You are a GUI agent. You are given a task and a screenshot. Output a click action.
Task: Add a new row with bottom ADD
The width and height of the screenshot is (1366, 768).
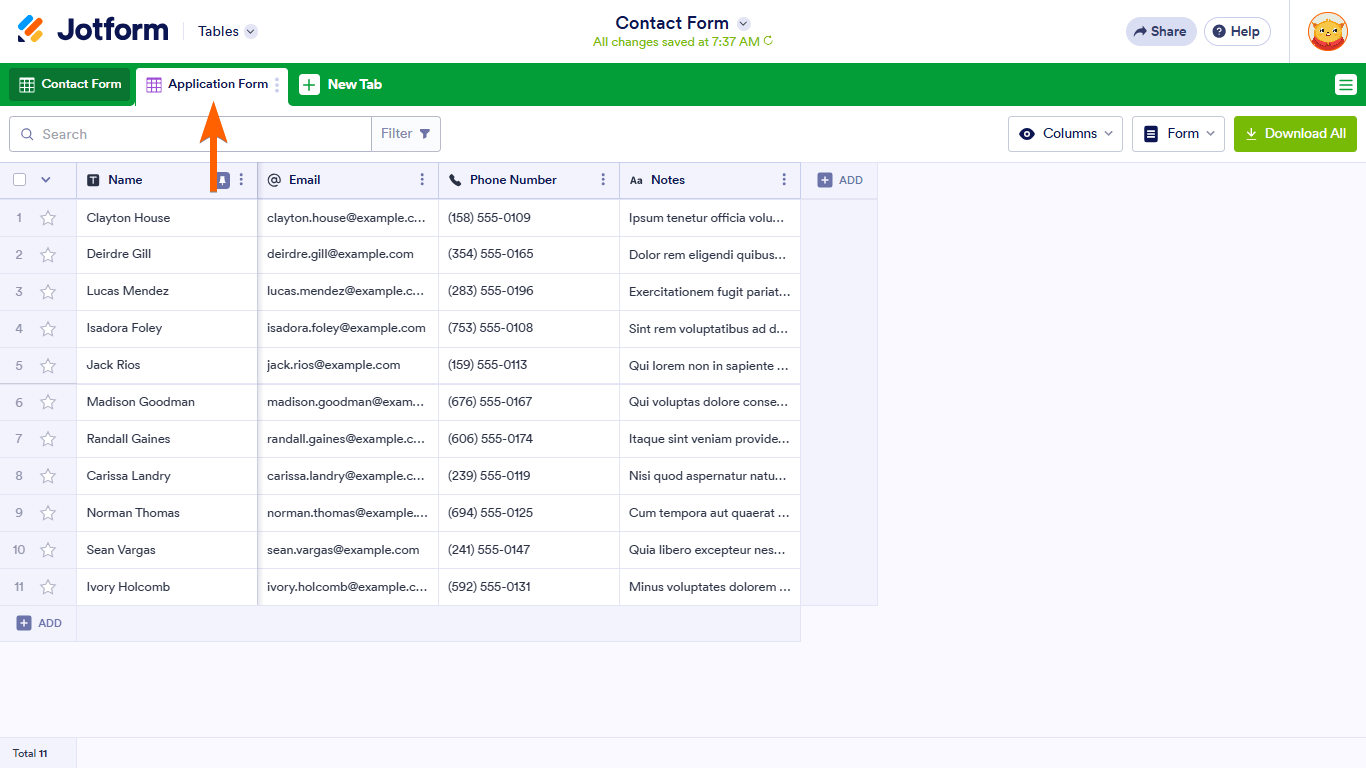coord(39,623)
